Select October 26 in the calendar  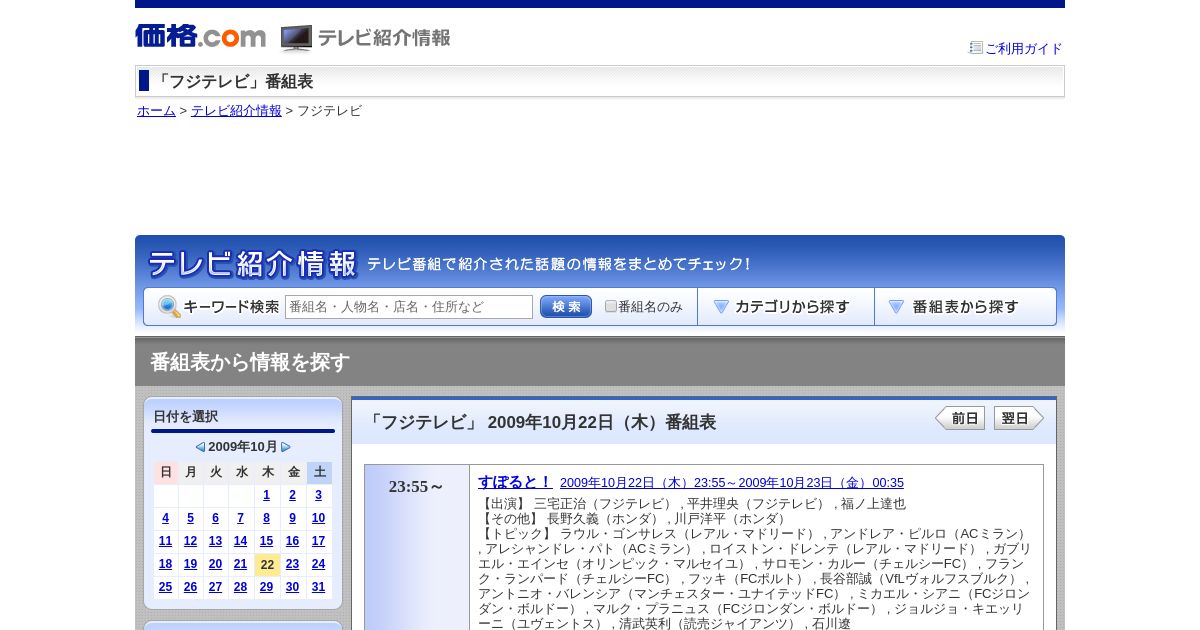click(x=191, y=587)
